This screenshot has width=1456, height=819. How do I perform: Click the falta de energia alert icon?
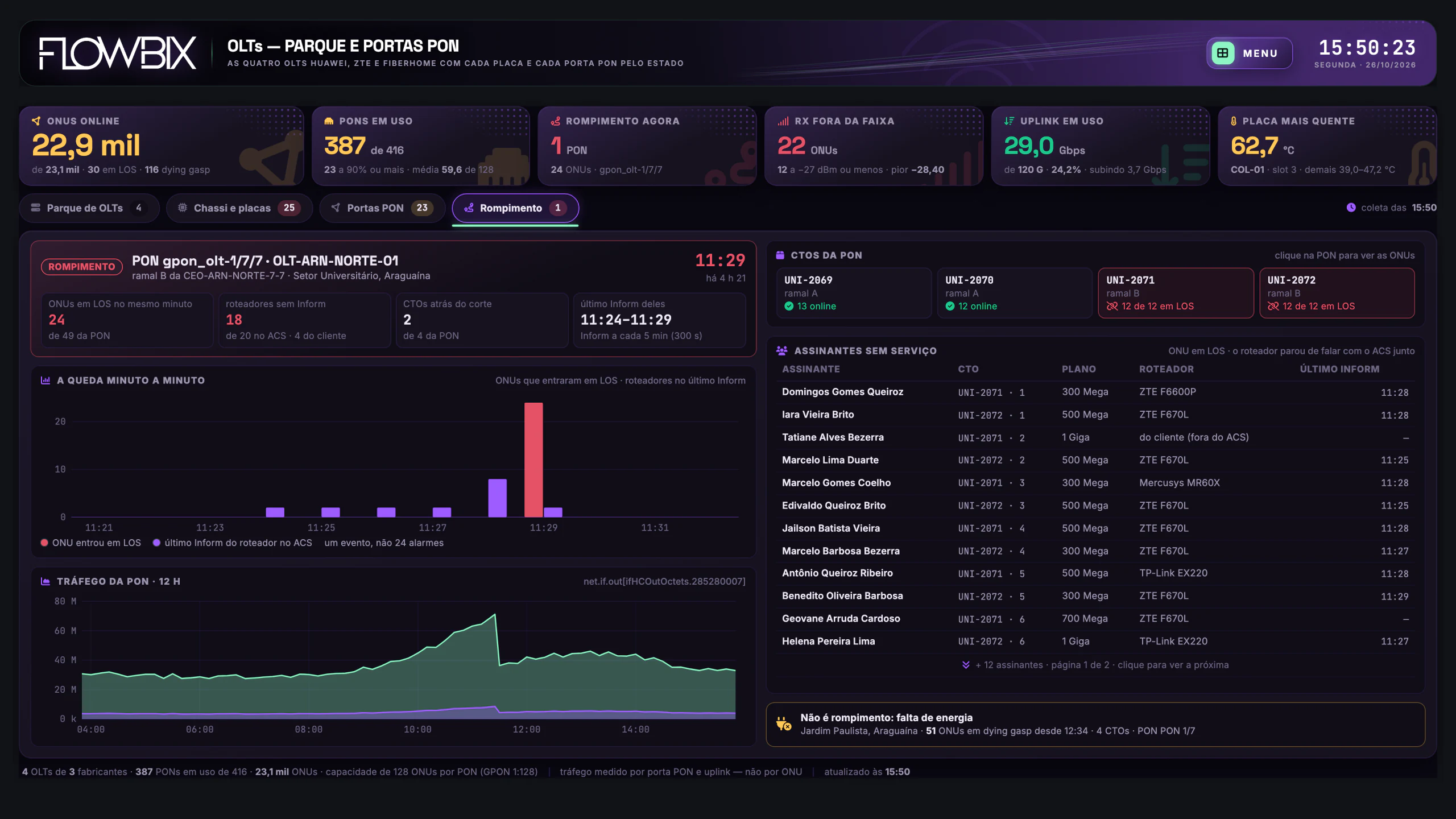pyautogui.click(x=784, y=724)
